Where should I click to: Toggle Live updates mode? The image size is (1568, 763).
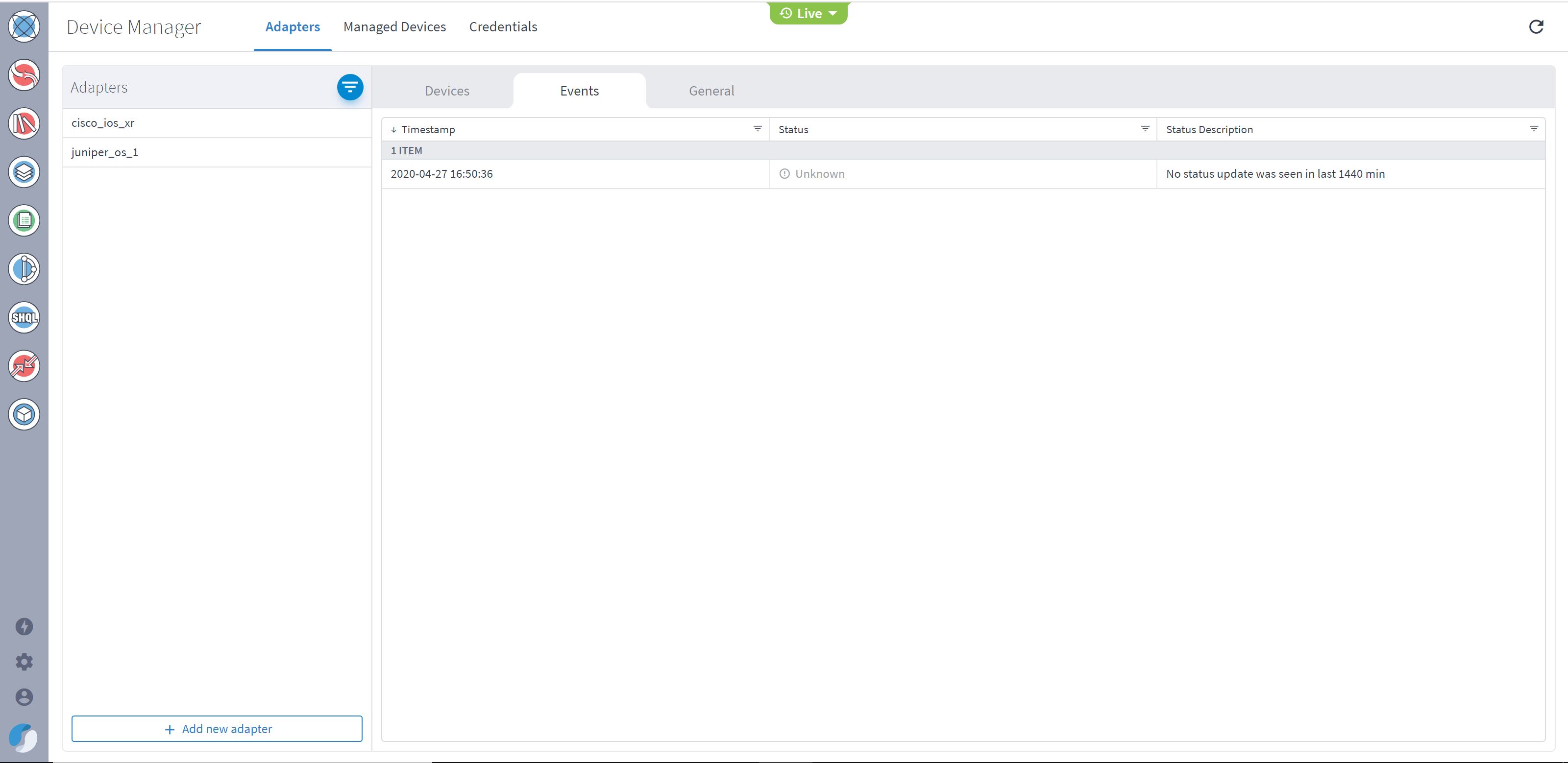tap(805, 13)
